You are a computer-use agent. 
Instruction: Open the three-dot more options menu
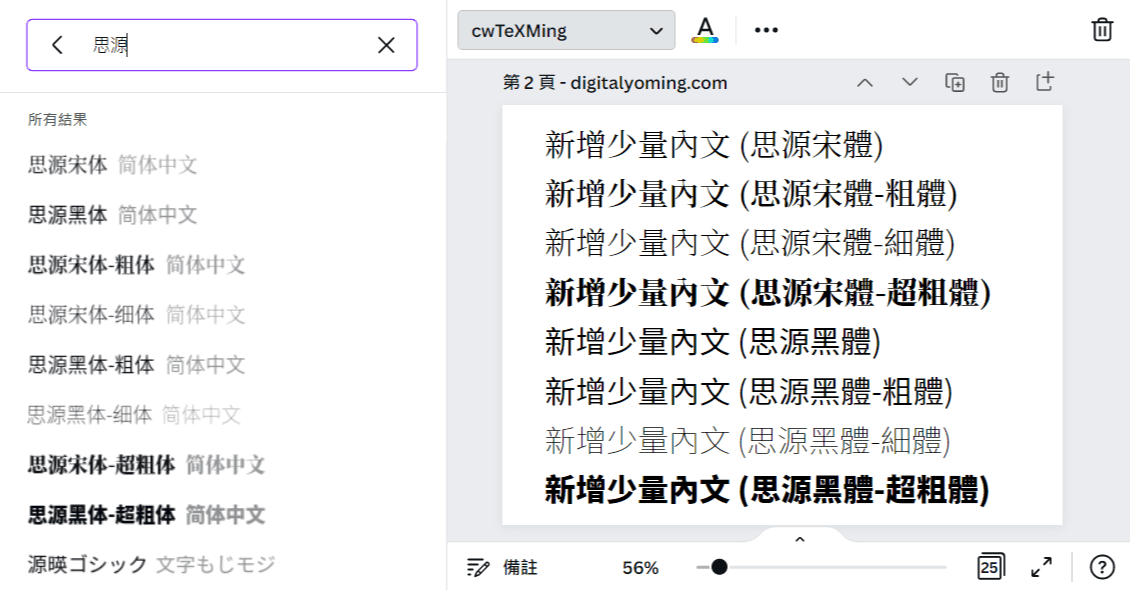(766, 30)
